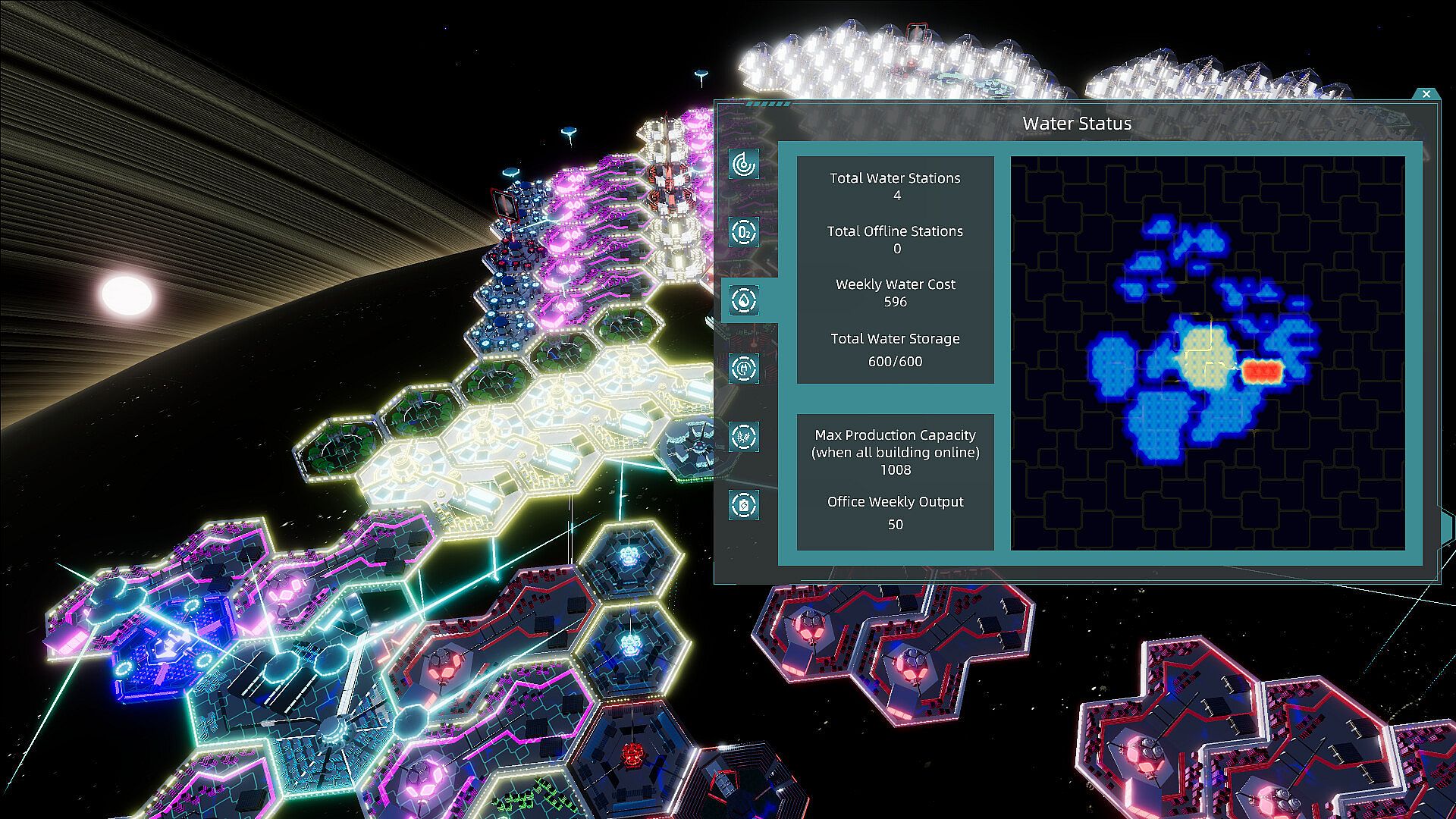This screenshot has width=1456, height=819.
Task: Click Office Weekly Output value 50
Action: 895,525
